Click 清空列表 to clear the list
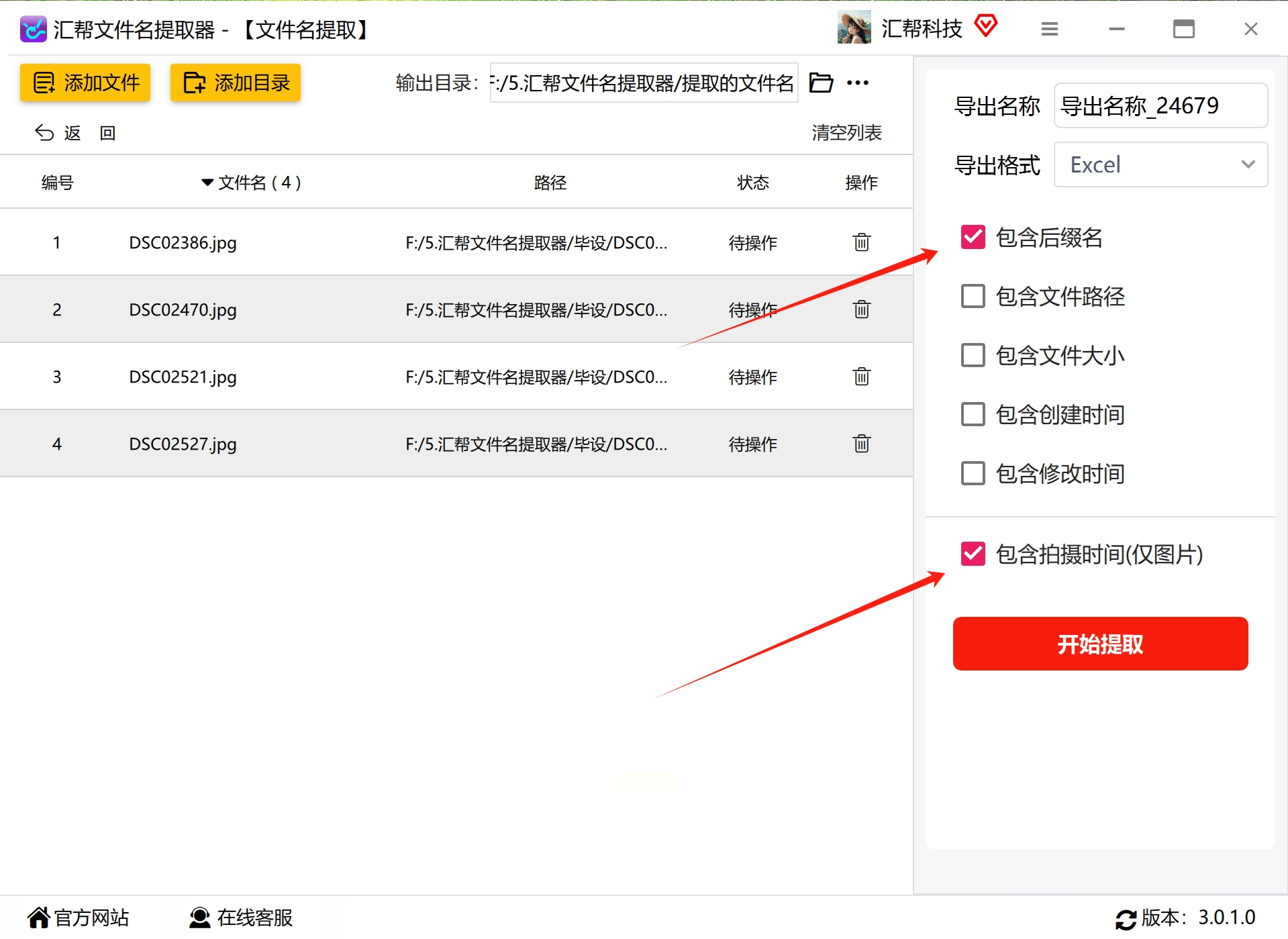This screenshot has width=1288, height=939. [x=846, y=133]
